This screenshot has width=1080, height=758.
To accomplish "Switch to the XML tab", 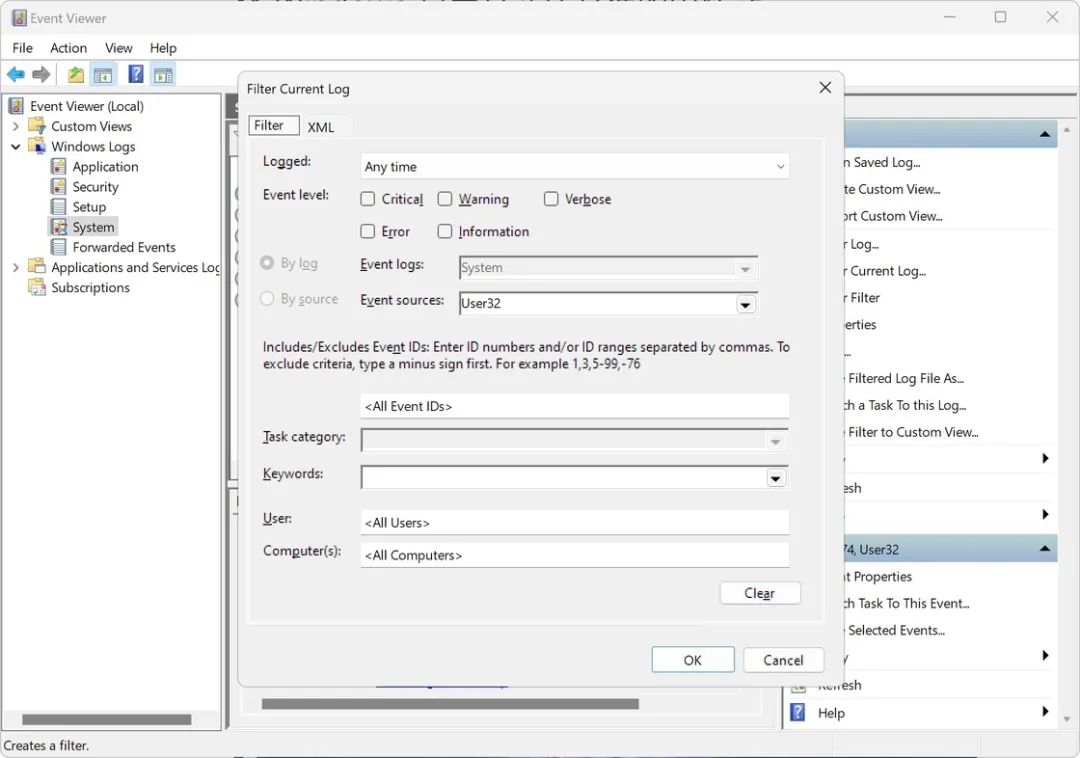I will 321,127.
